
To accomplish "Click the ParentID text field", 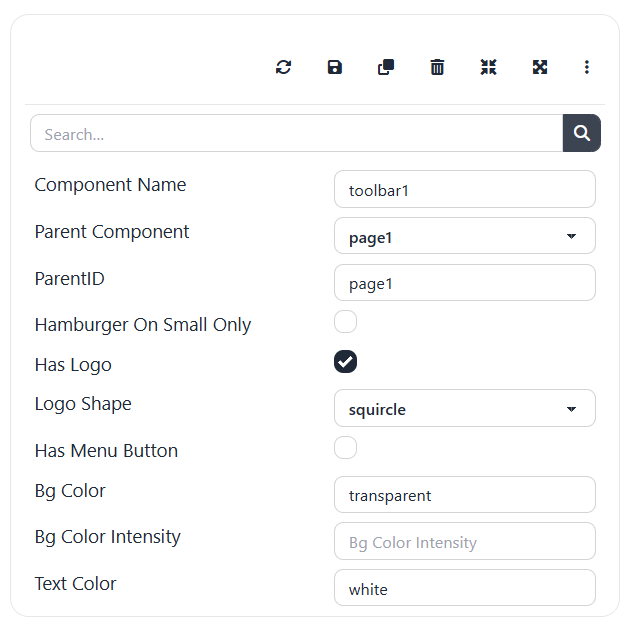I will tap(464, 283).
